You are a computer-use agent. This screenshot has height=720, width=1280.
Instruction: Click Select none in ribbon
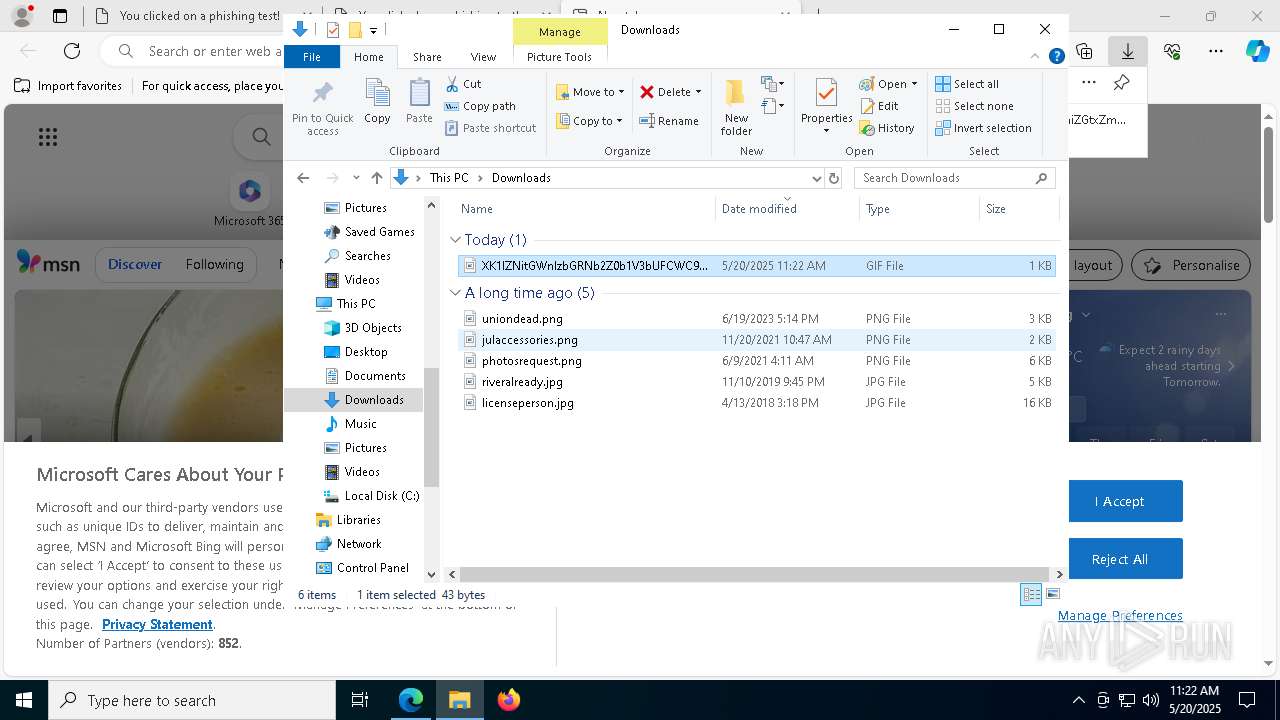(x=974, y=106)
